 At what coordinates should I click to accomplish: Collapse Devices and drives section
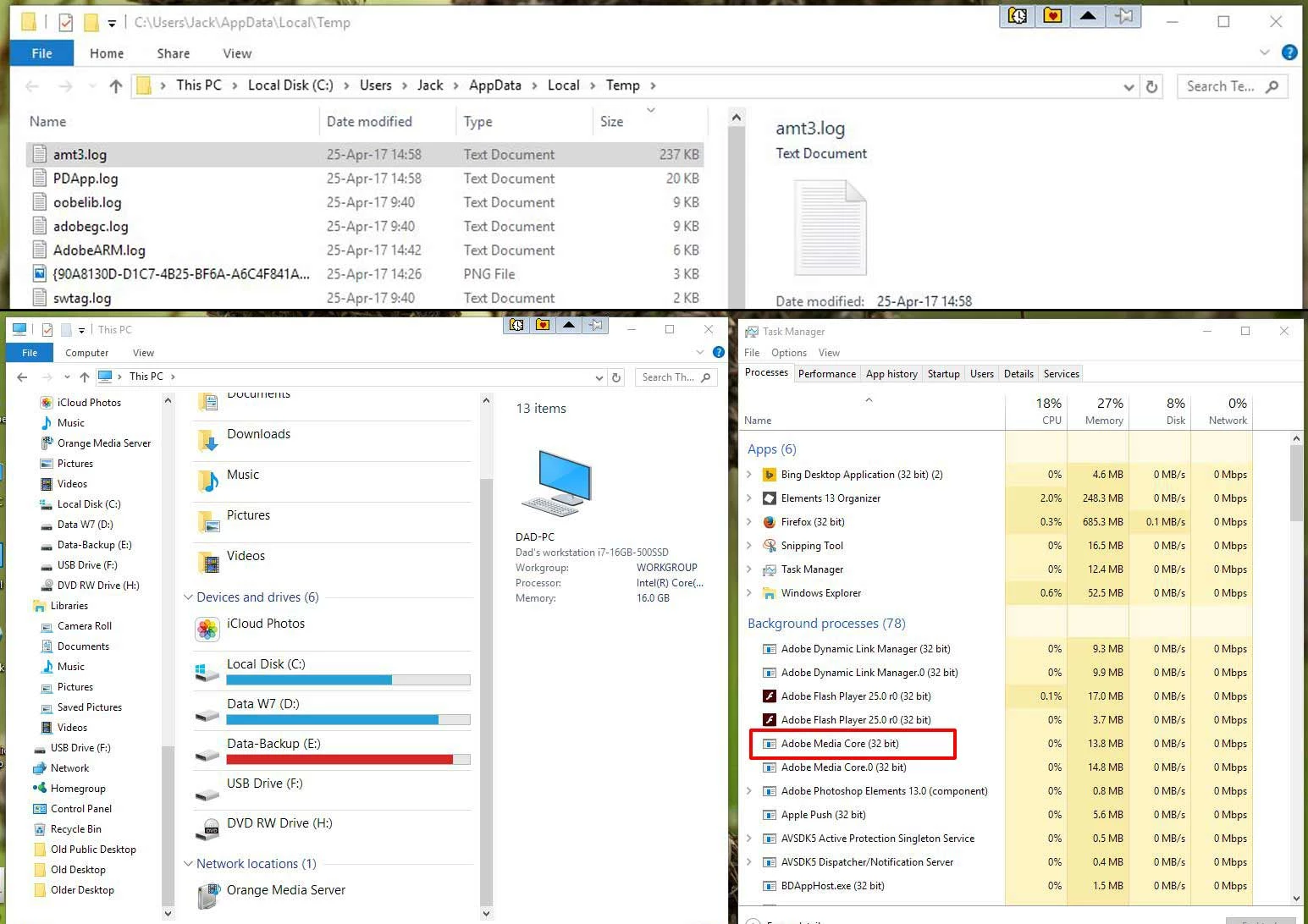pos(189,597)
